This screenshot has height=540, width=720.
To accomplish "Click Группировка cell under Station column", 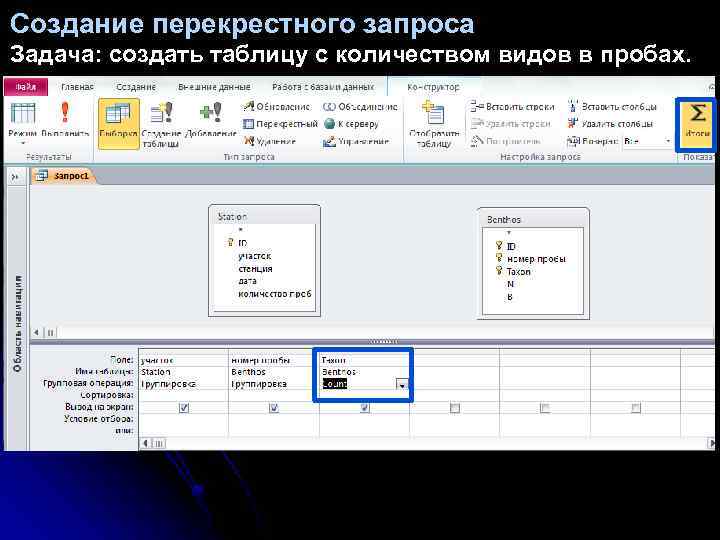I will point(183,384).
